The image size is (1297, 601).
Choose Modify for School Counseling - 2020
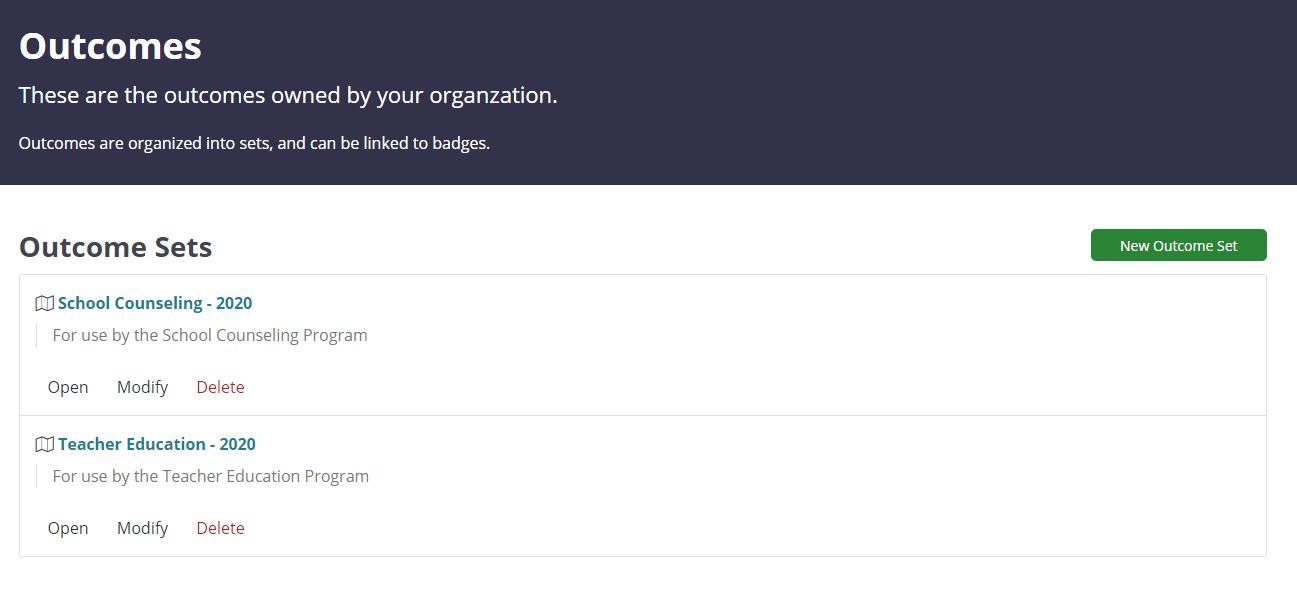(142, 387)
